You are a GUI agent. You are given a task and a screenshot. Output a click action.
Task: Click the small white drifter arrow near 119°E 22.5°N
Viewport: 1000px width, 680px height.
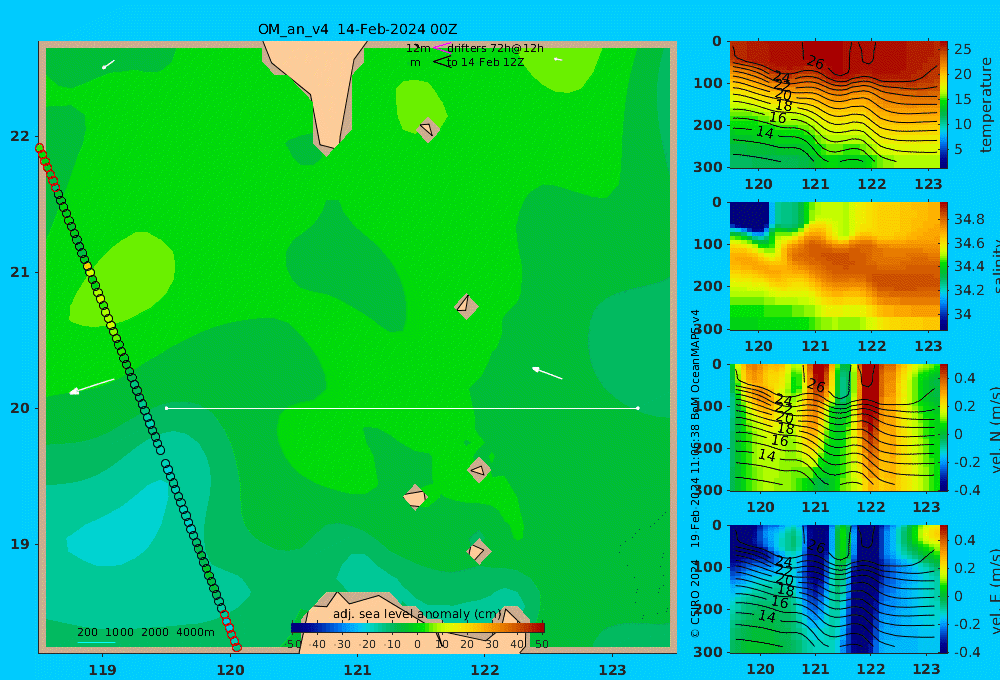[108, 64]
